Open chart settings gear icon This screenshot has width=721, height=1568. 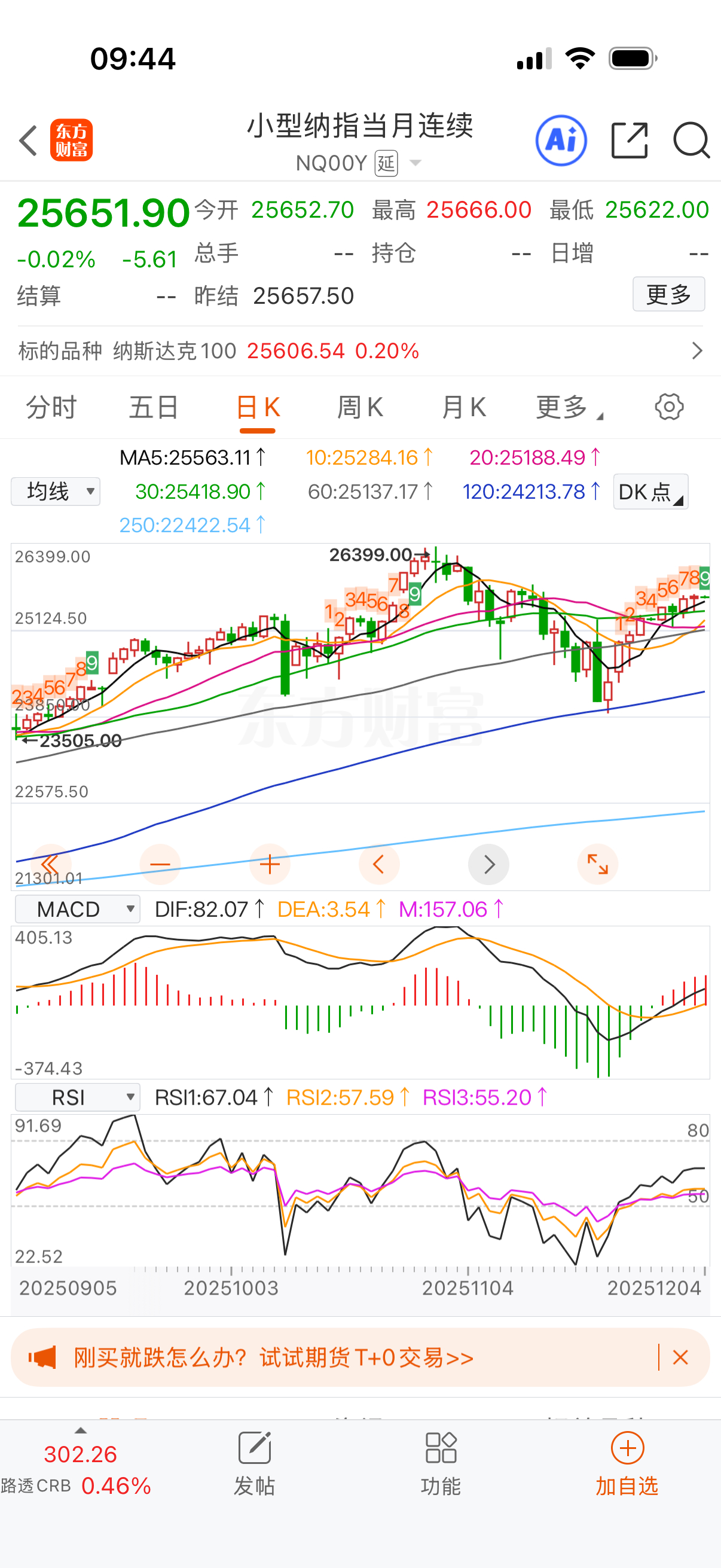pyautogui.click(x=669, y=407)
